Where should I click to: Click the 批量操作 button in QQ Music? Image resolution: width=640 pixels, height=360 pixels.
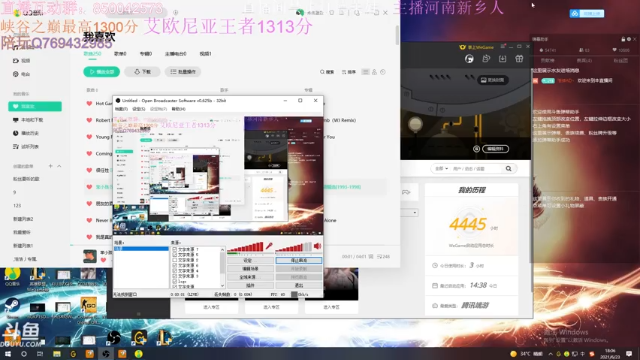pos(183,72)
